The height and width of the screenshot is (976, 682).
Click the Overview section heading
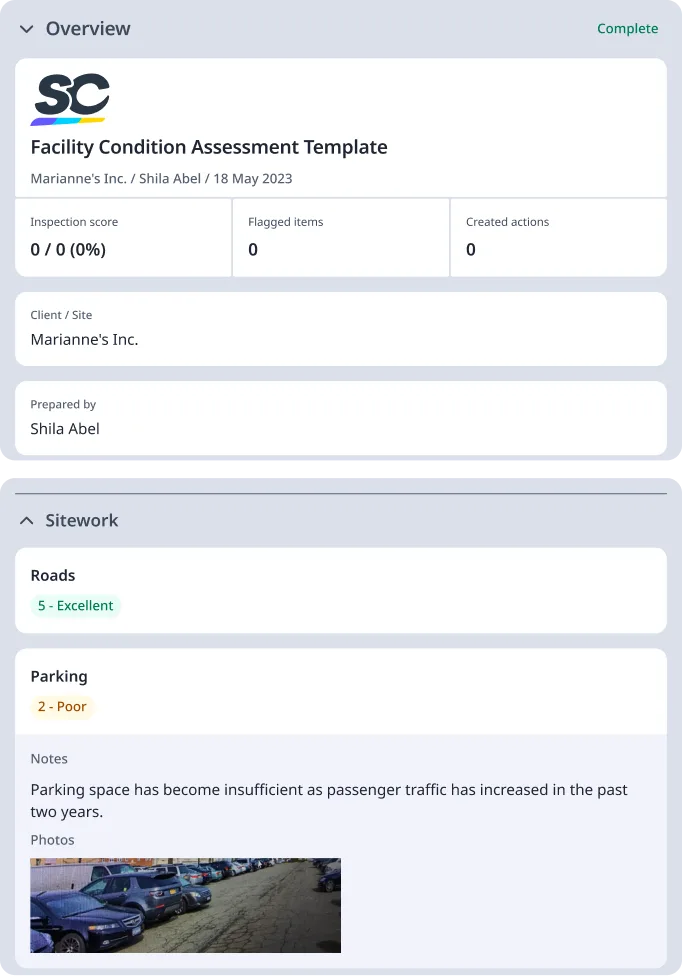pyautogui.click(x=88, y=29)
